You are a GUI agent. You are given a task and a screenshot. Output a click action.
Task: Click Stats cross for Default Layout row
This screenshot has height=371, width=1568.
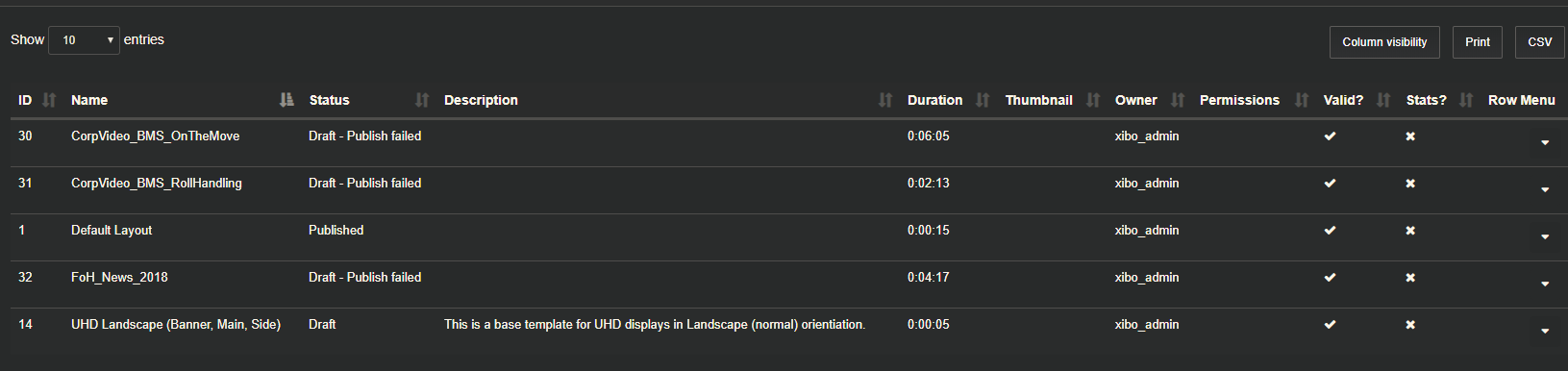tap(1410, 231)
